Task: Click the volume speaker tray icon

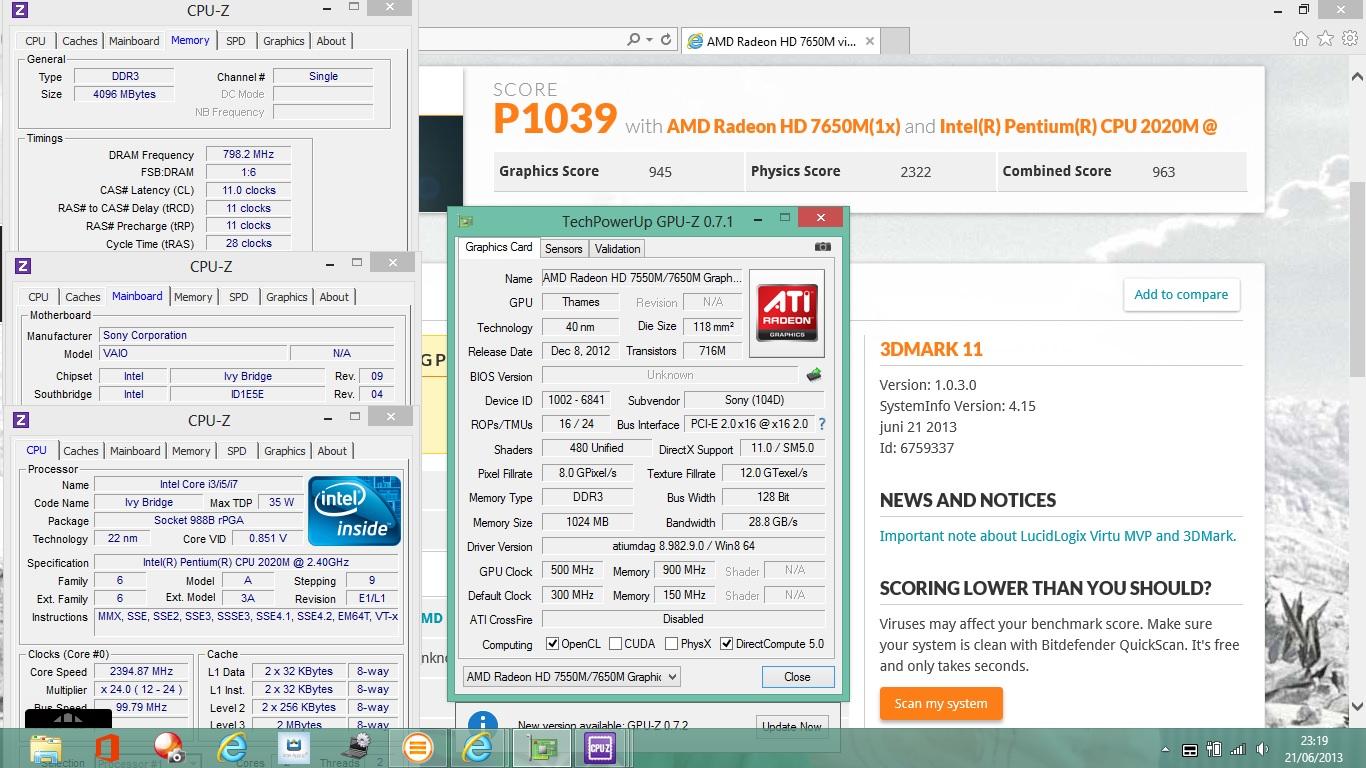Action: click(1262, 750)
